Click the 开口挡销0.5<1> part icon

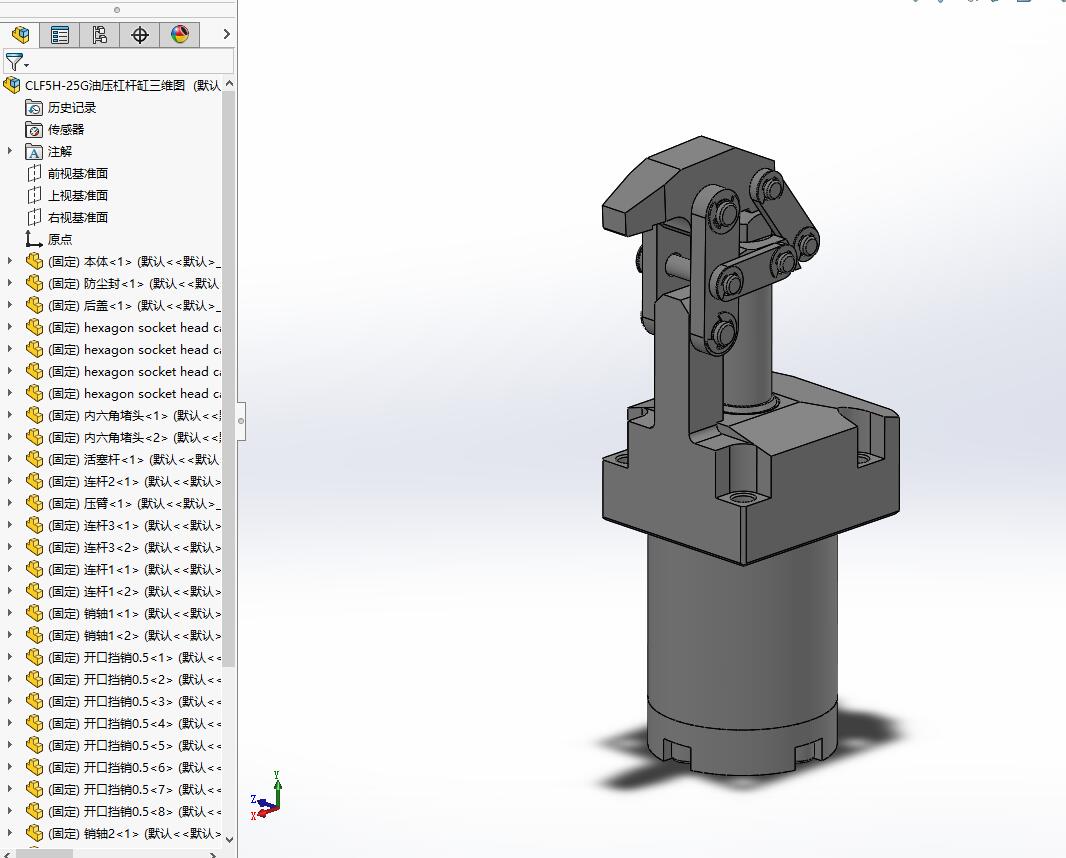pyautogui.click(x=34, y=657)
